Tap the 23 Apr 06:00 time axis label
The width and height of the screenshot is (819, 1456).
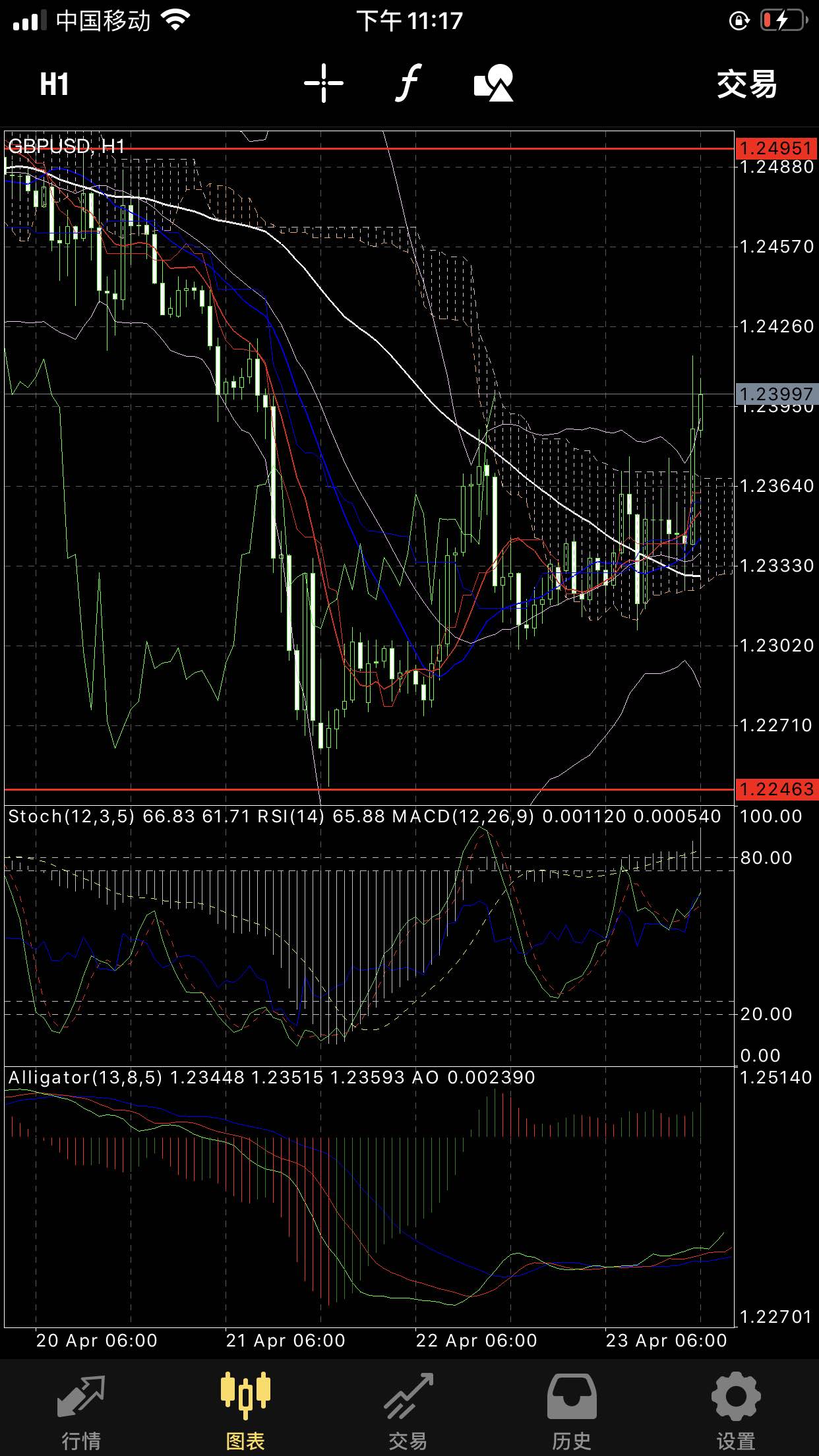[x=667, y=1341]
